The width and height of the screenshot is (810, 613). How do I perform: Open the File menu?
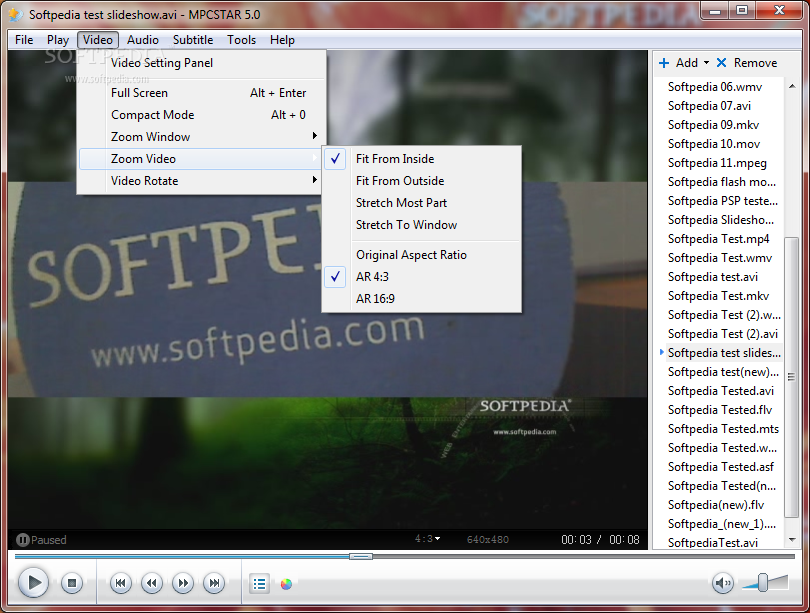tap(24, 40)
